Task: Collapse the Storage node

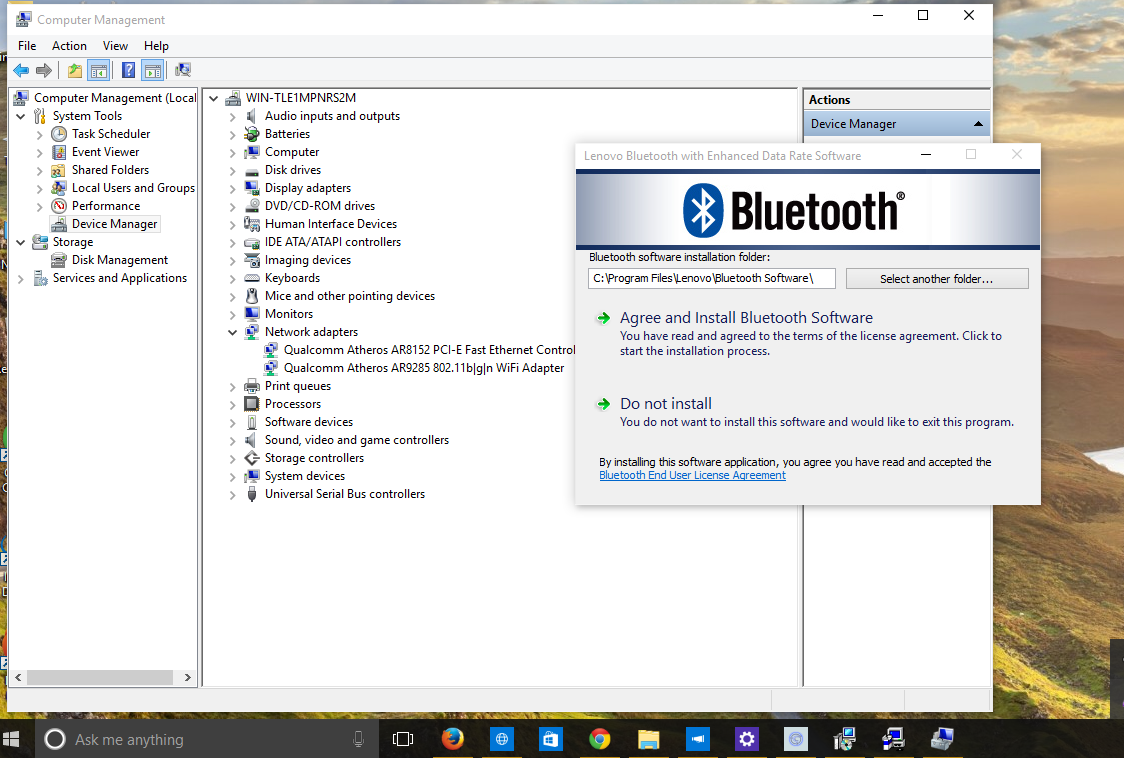Action: pos(21,242)
